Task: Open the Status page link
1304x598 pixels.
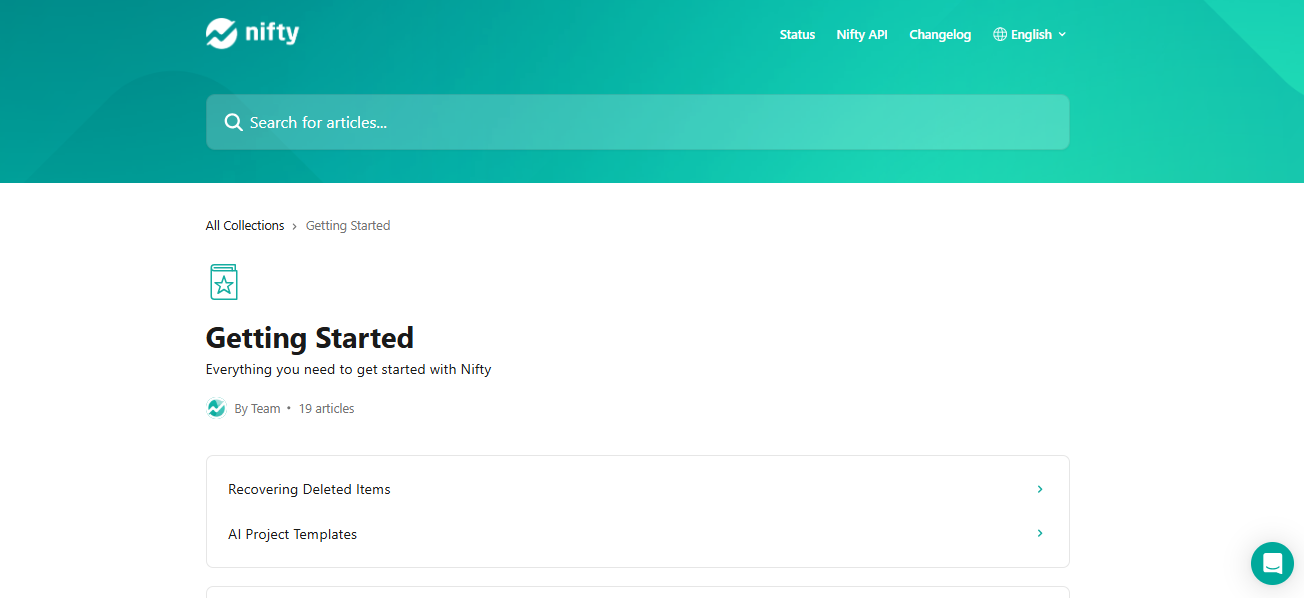Action: click(x=797, y=34)
